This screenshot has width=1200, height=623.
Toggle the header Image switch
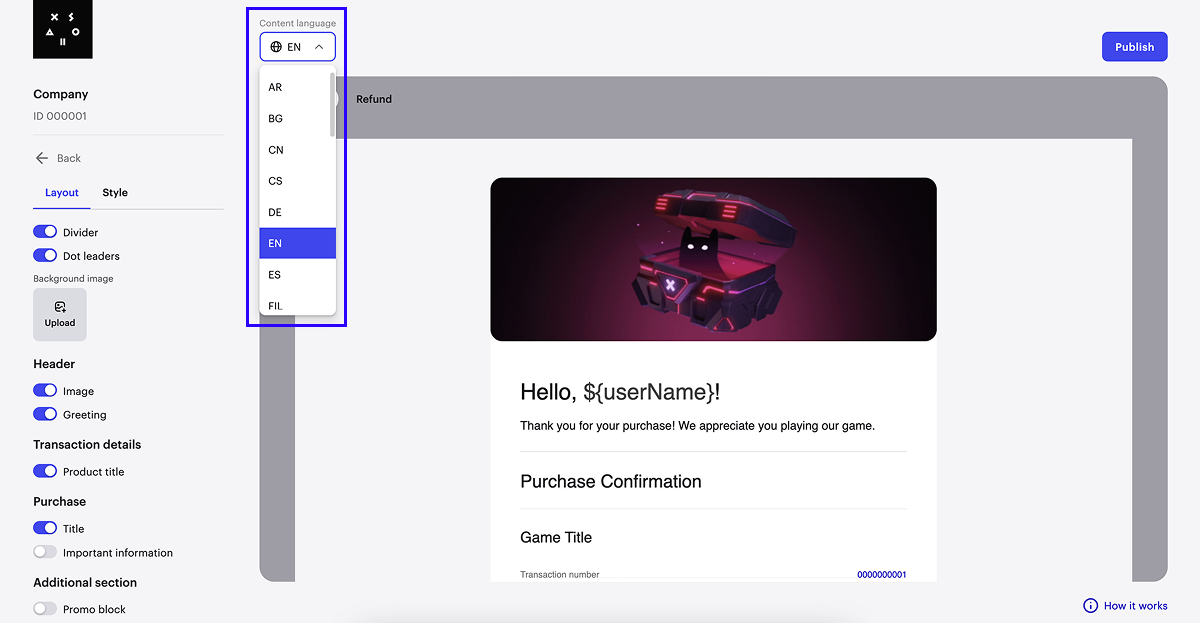[45, 391]
